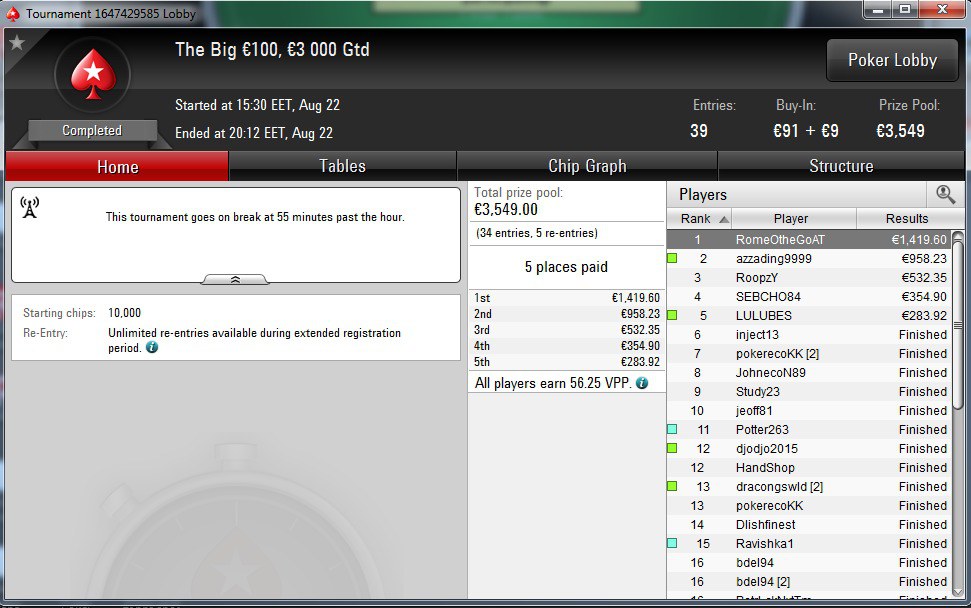971x608 pixels.
Task: Click player list scrollbar down arrow
Action: tap(958, 591)
